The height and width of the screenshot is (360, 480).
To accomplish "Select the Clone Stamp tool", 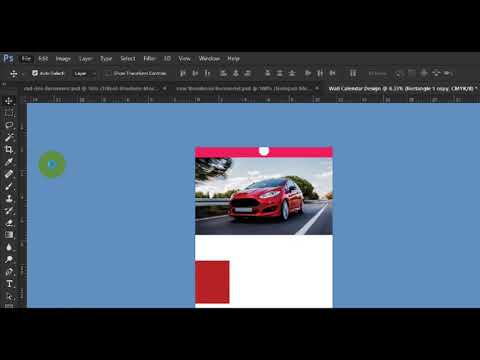I will (9, 198).
